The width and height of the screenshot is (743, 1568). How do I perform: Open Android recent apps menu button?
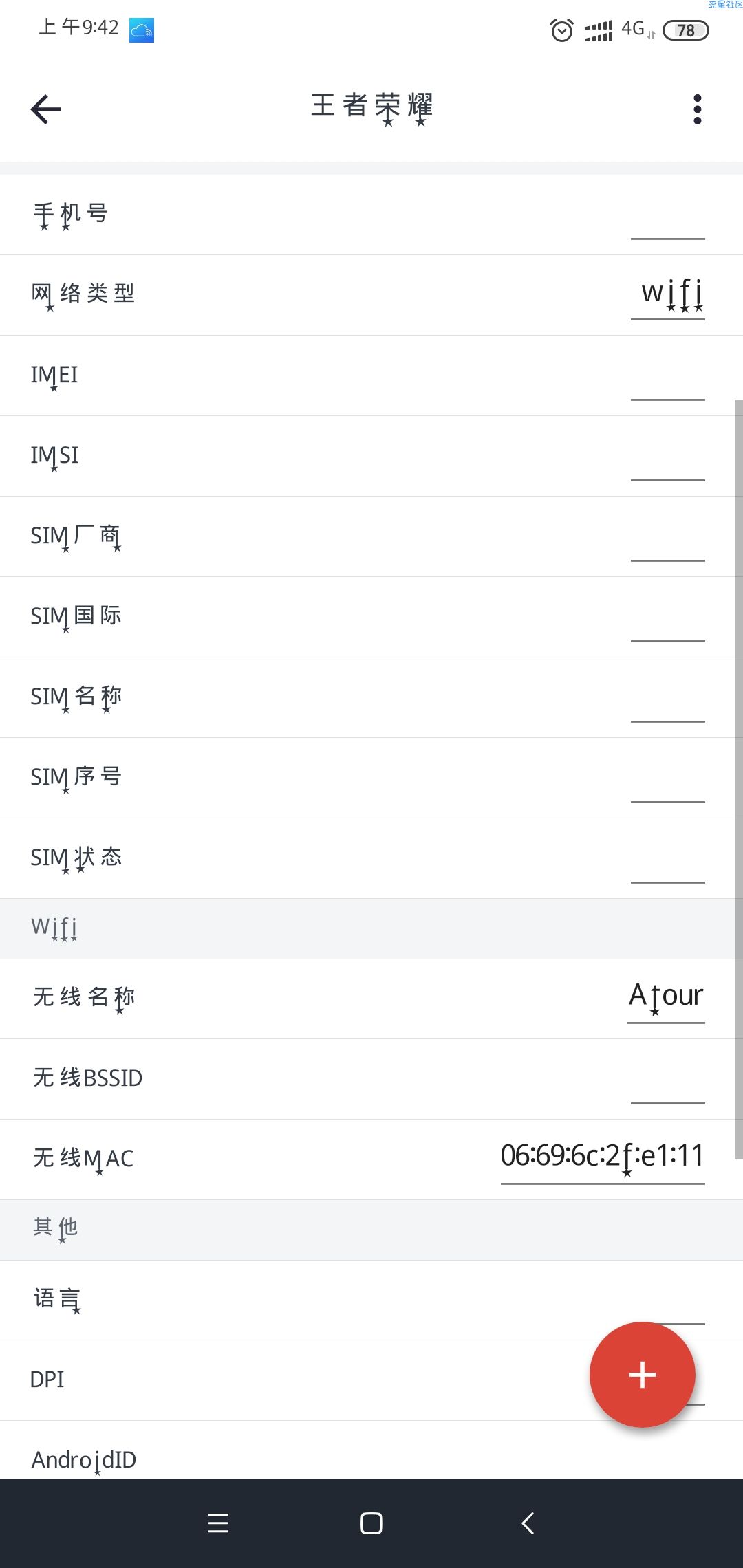(x=218, y=1523)
